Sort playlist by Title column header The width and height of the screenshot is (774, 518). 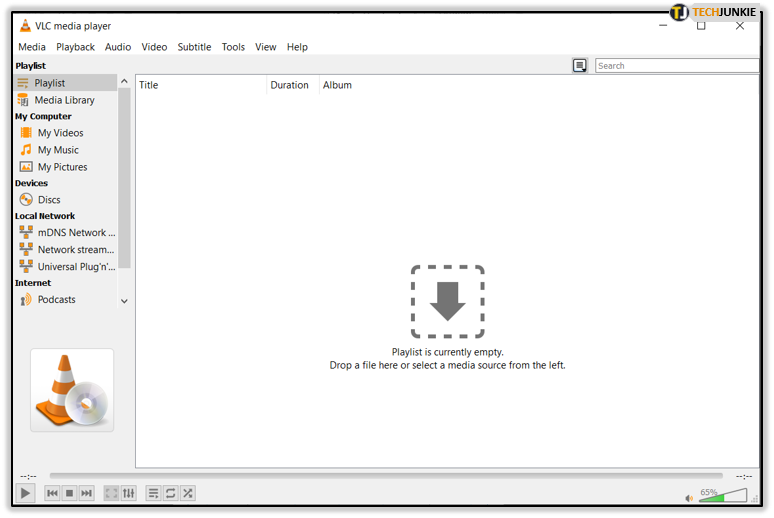[x=200, y=85]
